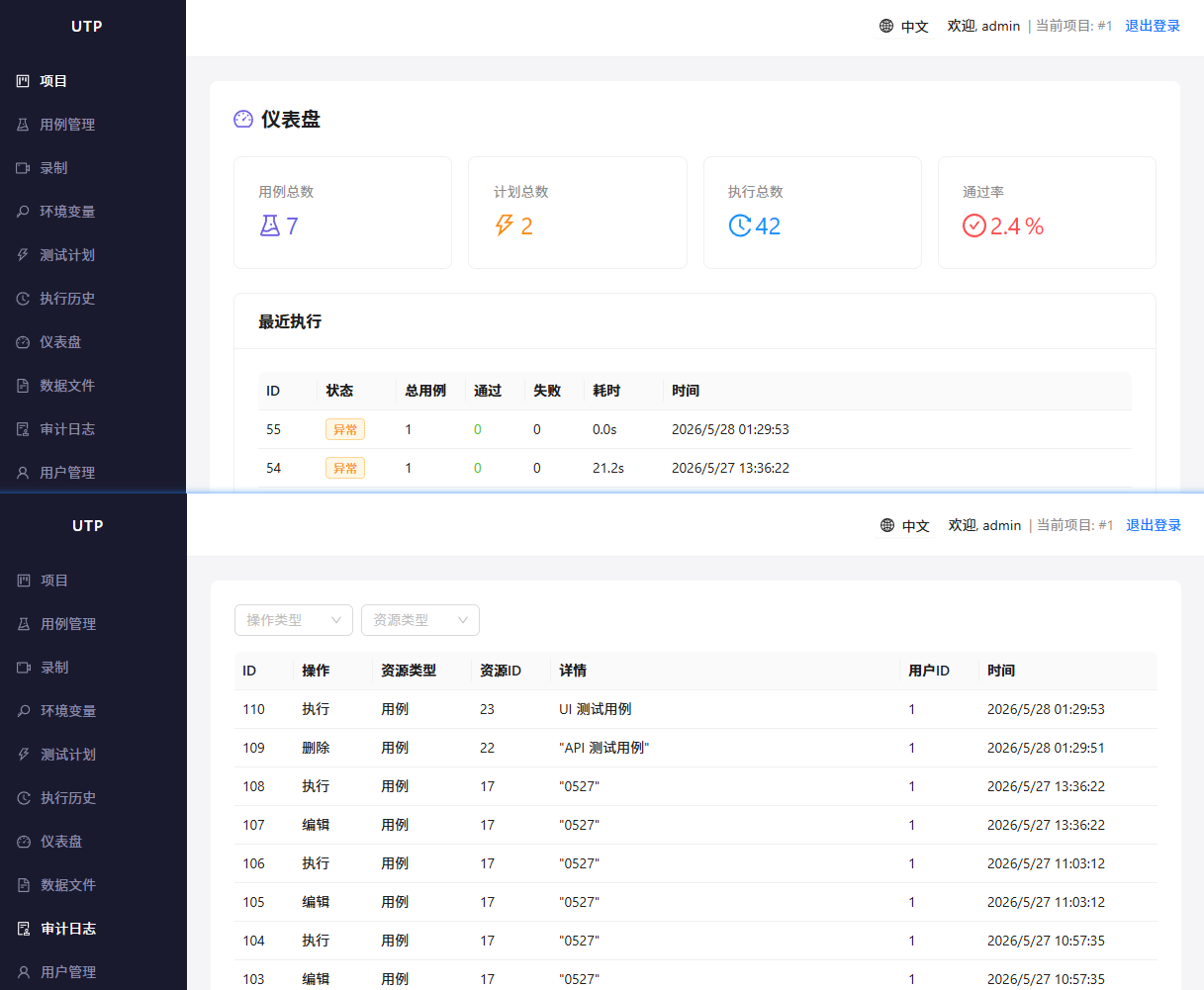Image resolution: width=1204 pixels, height=990 pixels.
Task: Click 当前项目: #1 label in upper header
Action: point(1074,26)
